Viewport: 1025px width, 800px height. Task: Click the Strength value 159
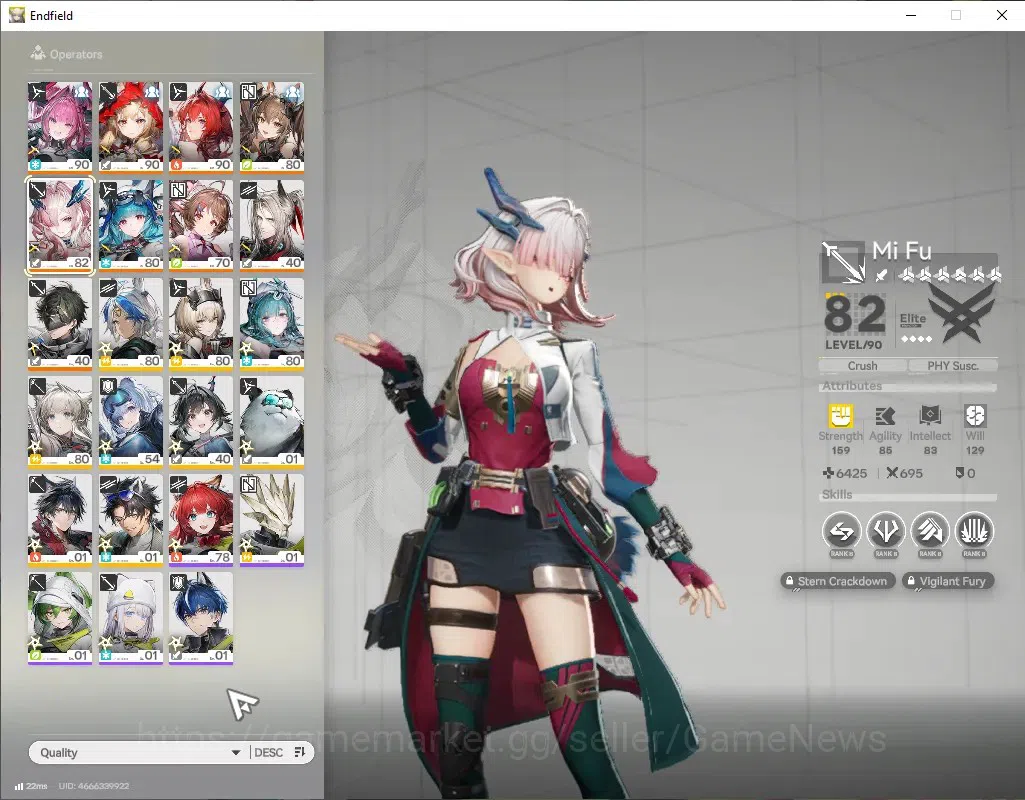[x=841, y=450]
